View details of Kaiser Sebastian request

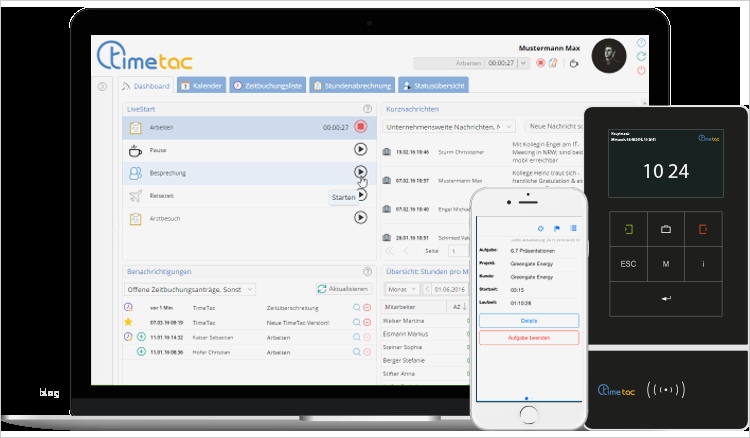pyautogui.click(x=357, y=338)
